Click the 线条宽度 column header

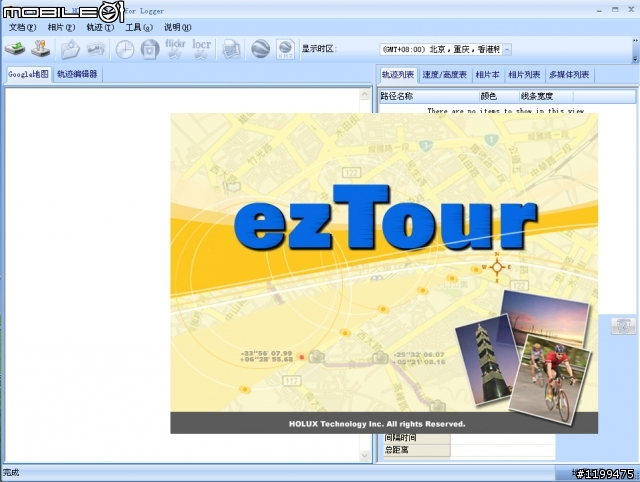[546, 96]
